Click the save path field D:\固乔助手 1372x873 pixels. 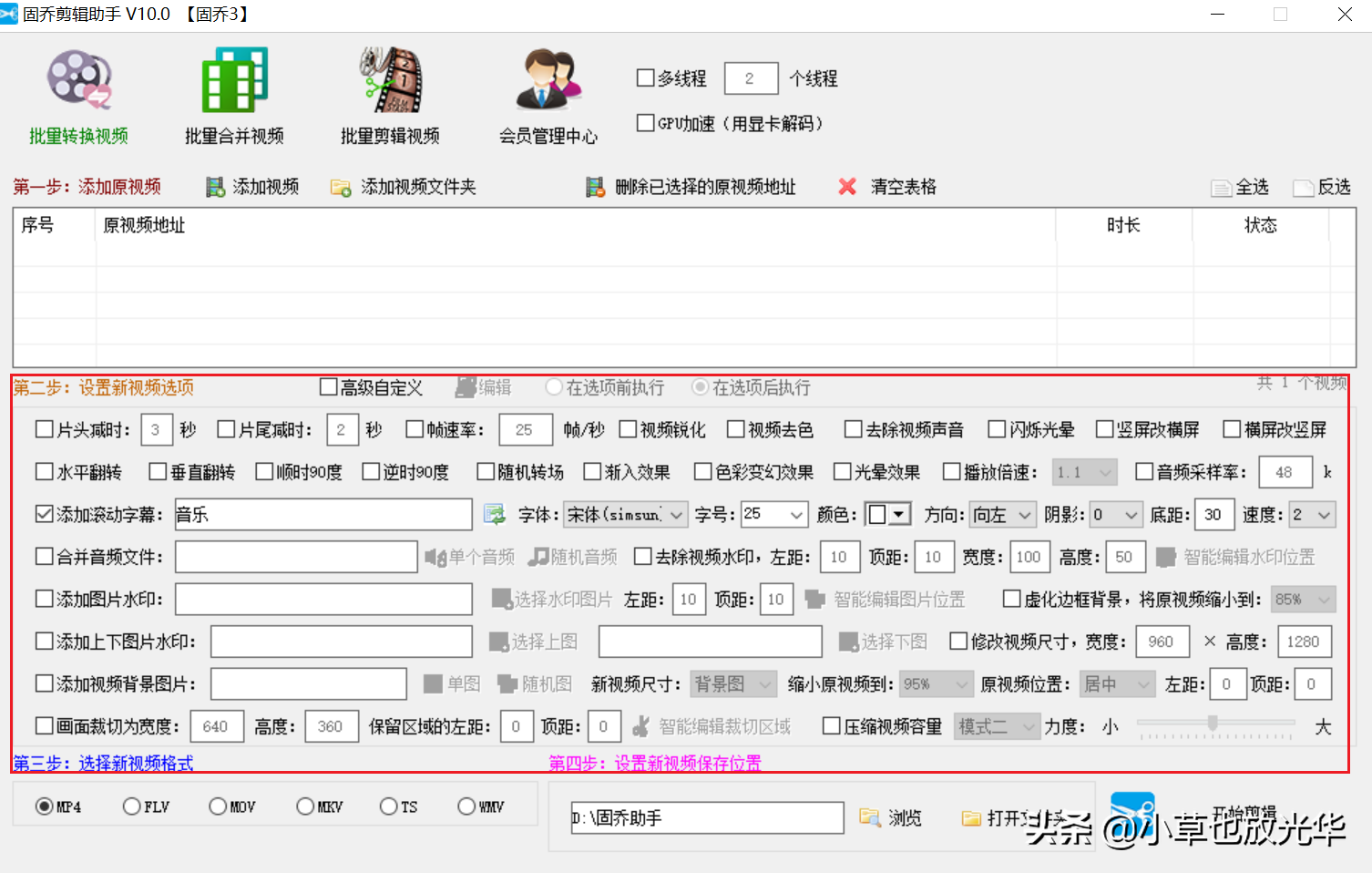click(x=707, y=818)
